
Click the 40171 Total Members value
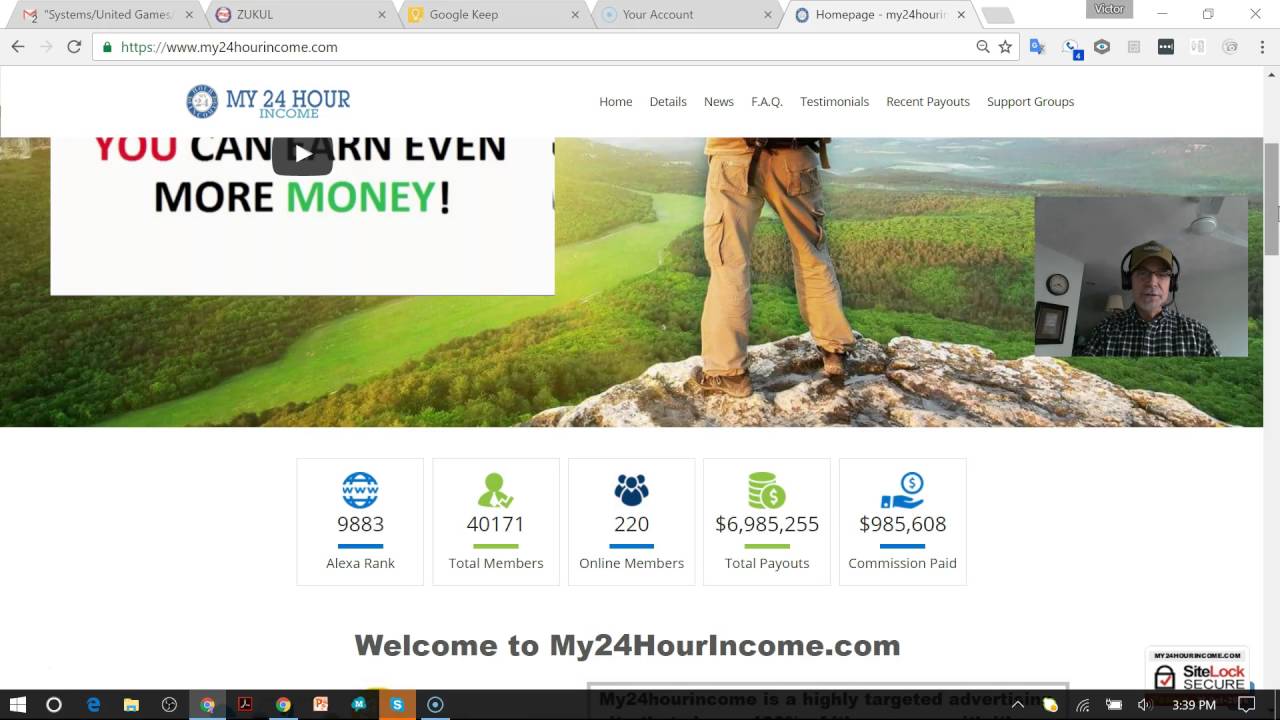[495, 524]
